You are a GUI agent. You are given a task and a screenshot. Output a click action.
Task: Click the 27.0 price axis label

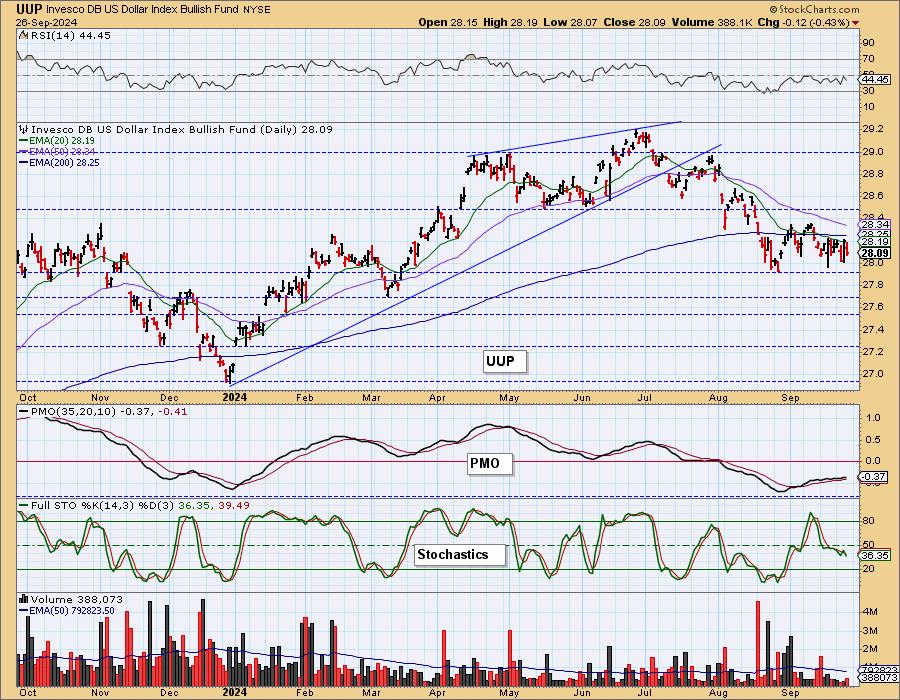[x=872, y=374]
